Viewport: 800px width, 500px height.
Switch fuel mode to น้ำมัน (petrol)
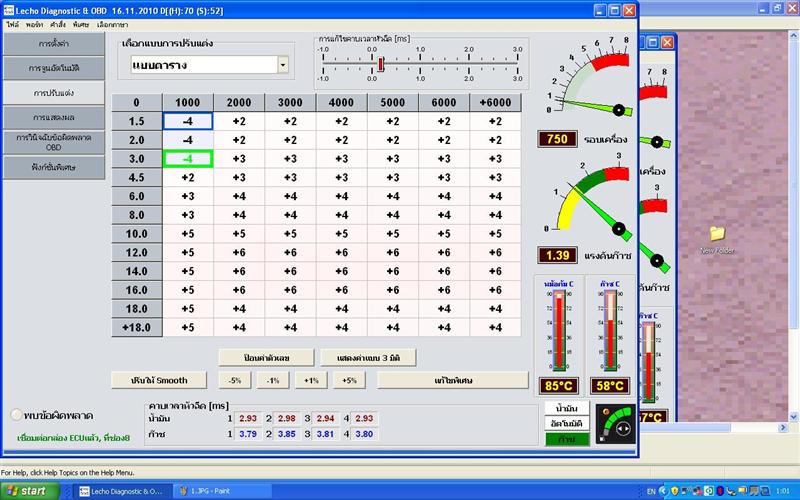coord(567,409)
